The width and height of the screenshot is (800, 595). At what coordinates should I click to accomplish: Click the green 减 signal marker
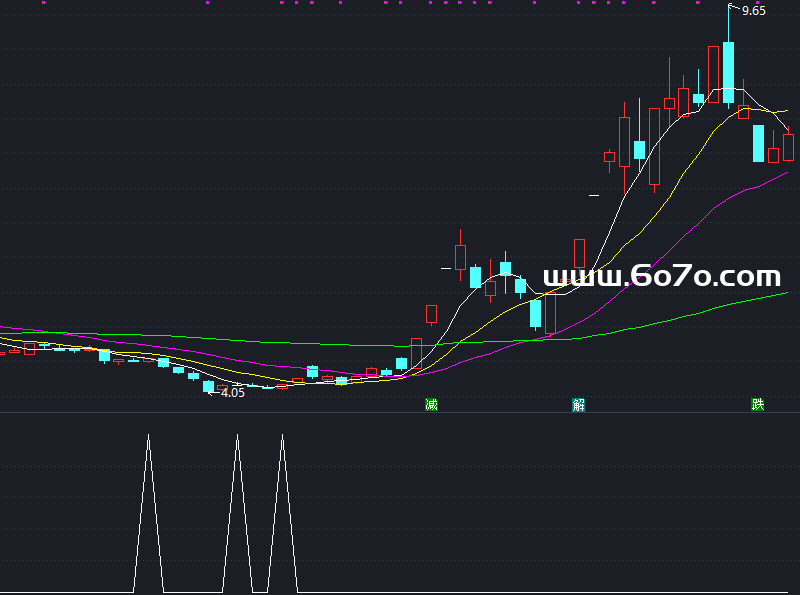tap(431, 405)
